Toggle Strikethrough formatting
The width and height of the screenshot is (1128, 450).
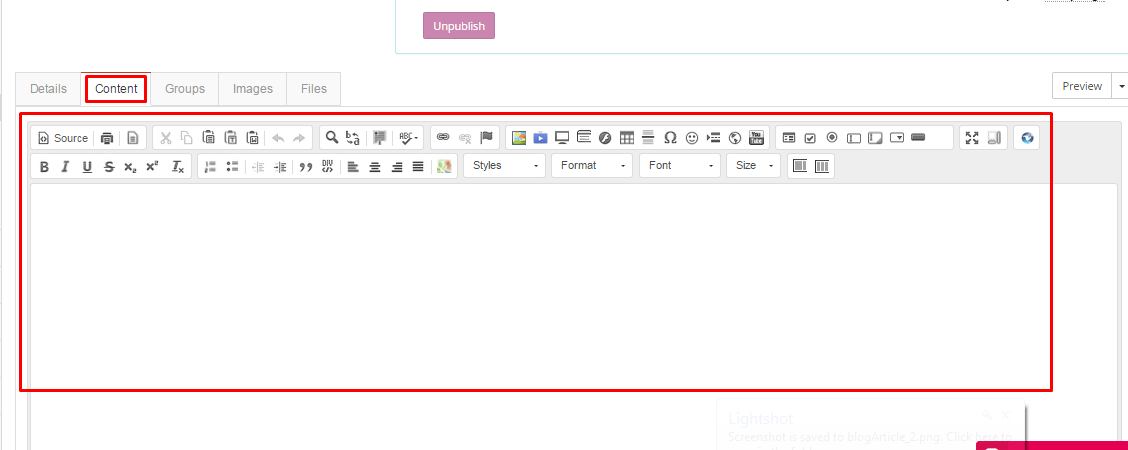coord(109,167)
